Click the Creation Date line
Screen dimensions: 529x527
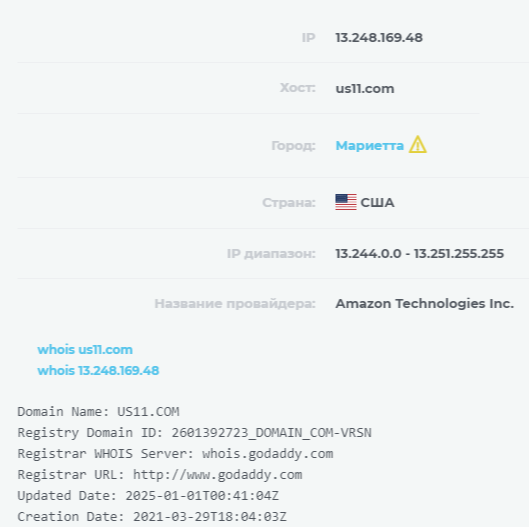point(152,517)
